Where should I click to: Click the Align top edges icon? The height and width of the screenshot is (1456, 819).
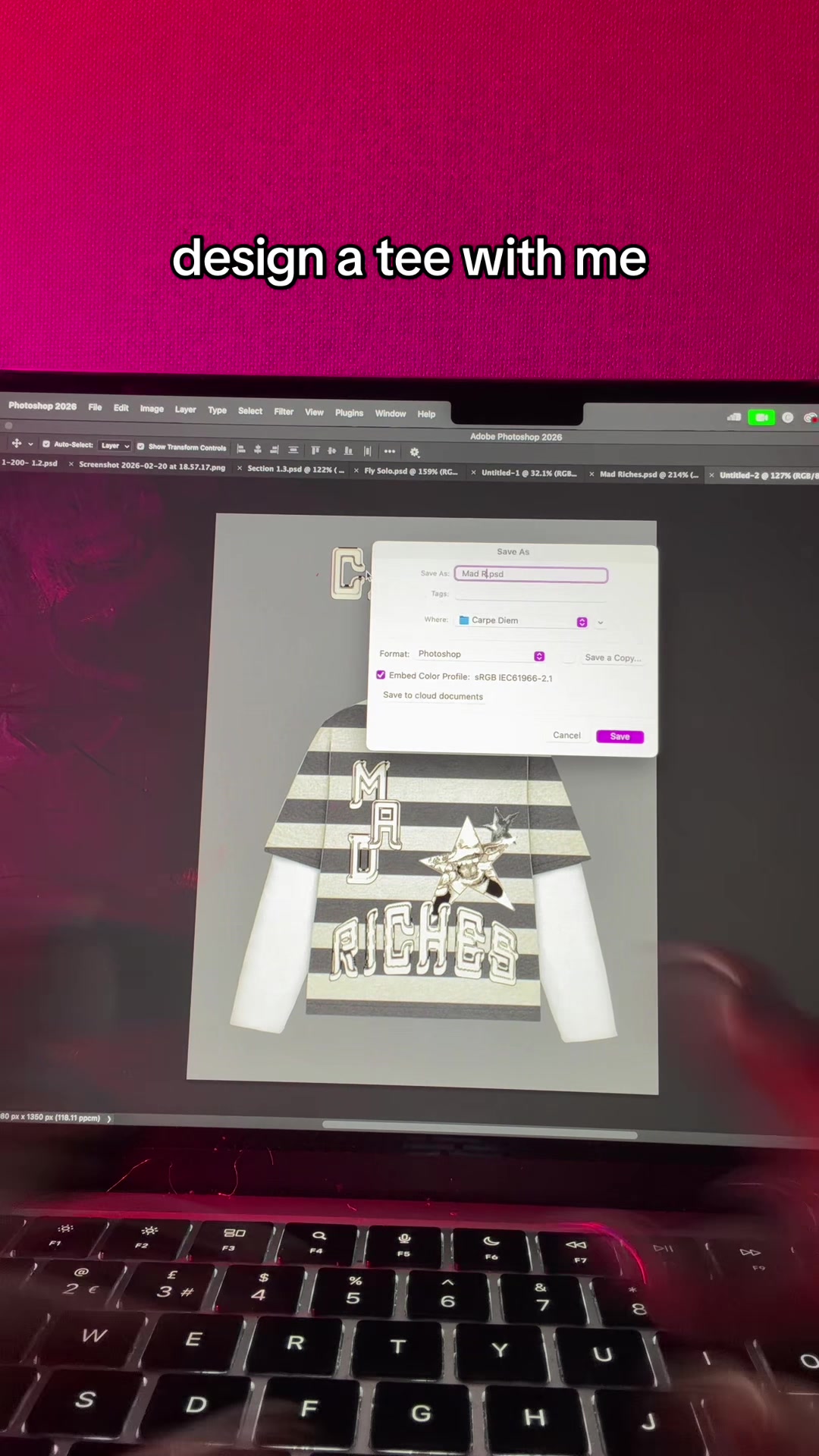point(315,450)
